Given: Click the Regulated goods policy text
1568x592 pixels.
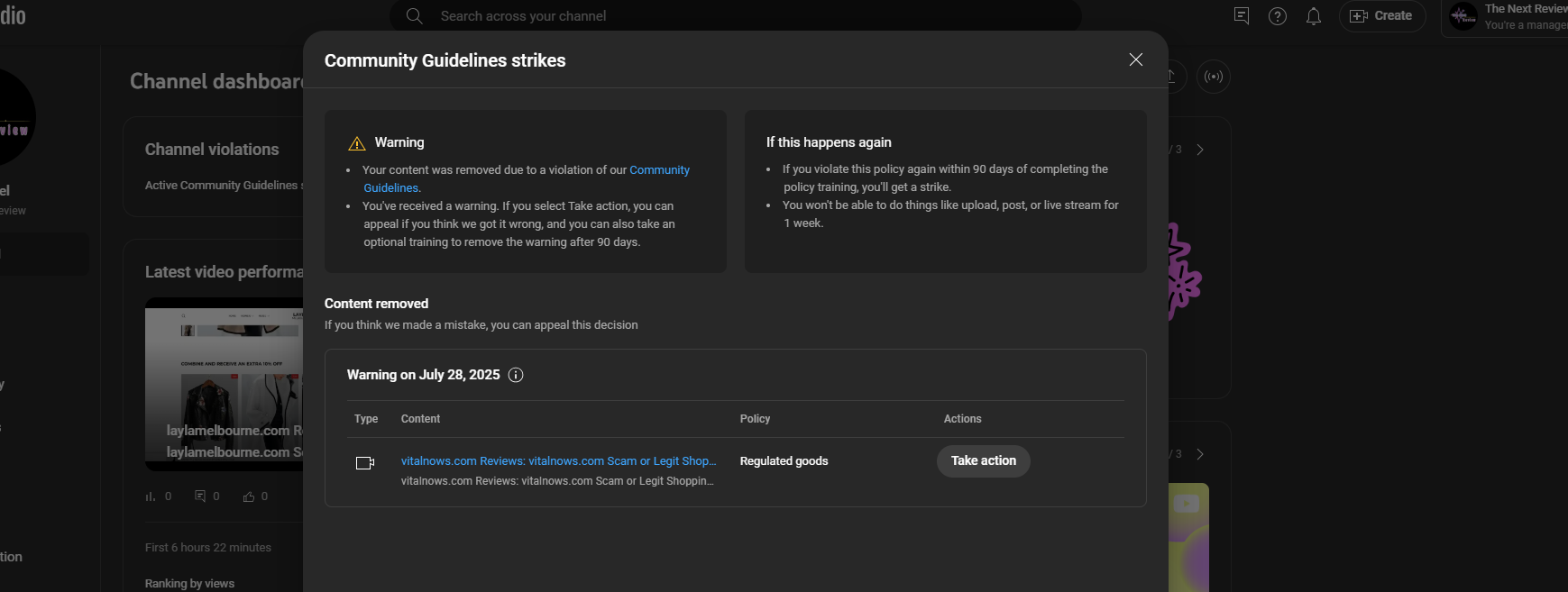Looking at the screenshot, I should click(784, 460).
